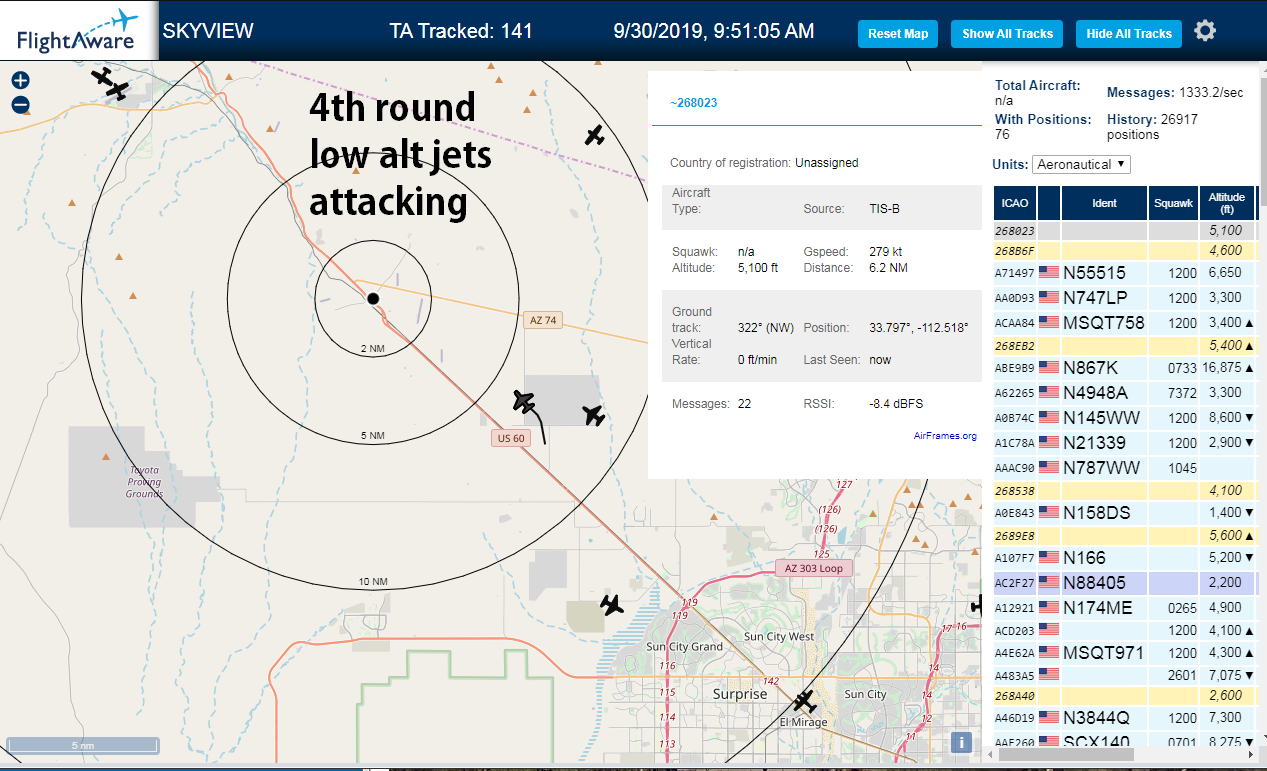Select the aircraft icon near Sun City Grand
This screenshot has width=1267, height=771.
coord(612,604)
